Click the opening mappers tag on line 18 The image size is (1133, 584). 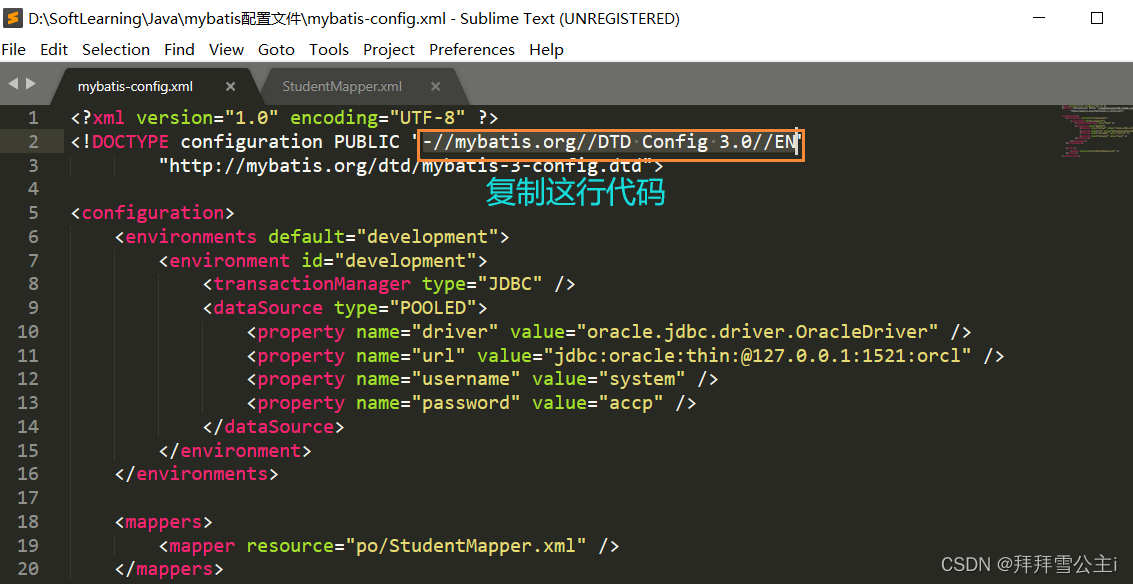tap(163, 522)
